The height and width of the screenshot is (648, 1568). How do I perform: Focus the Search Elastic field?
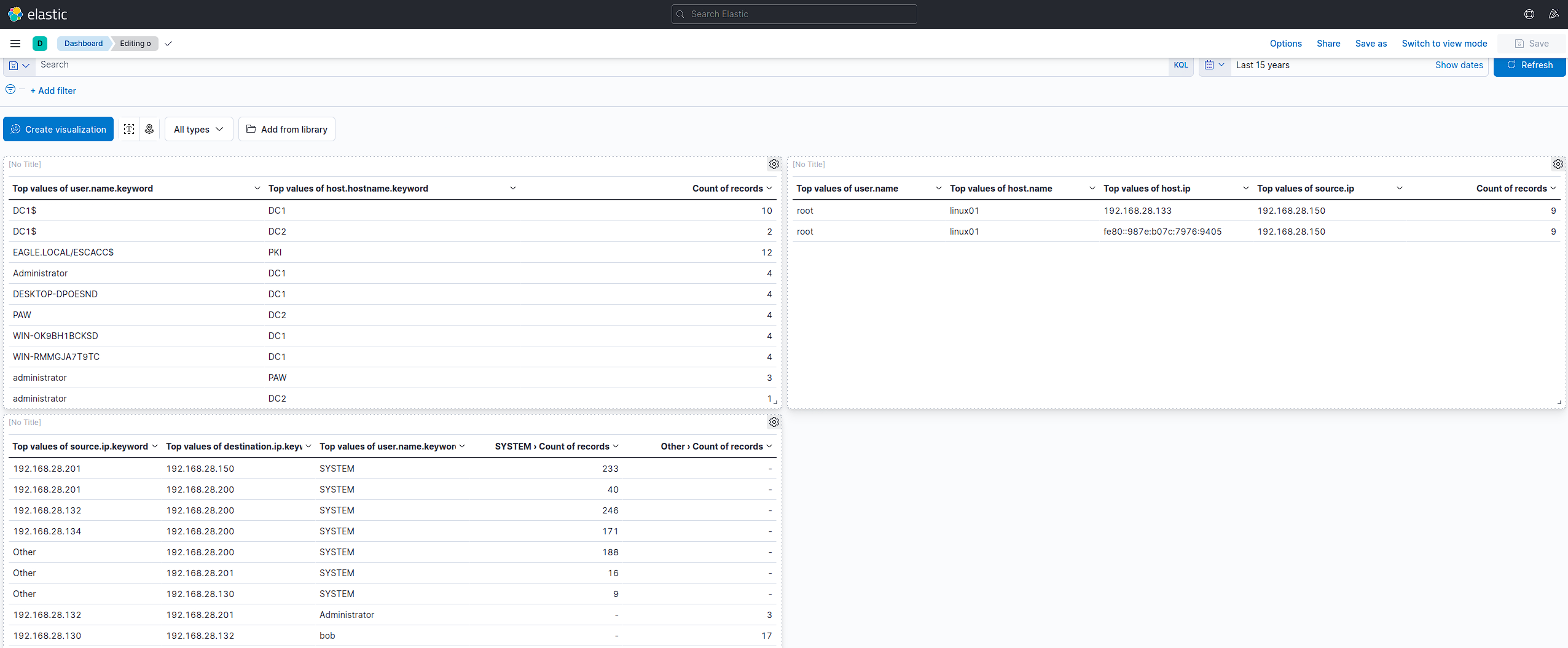click(794, 14)
